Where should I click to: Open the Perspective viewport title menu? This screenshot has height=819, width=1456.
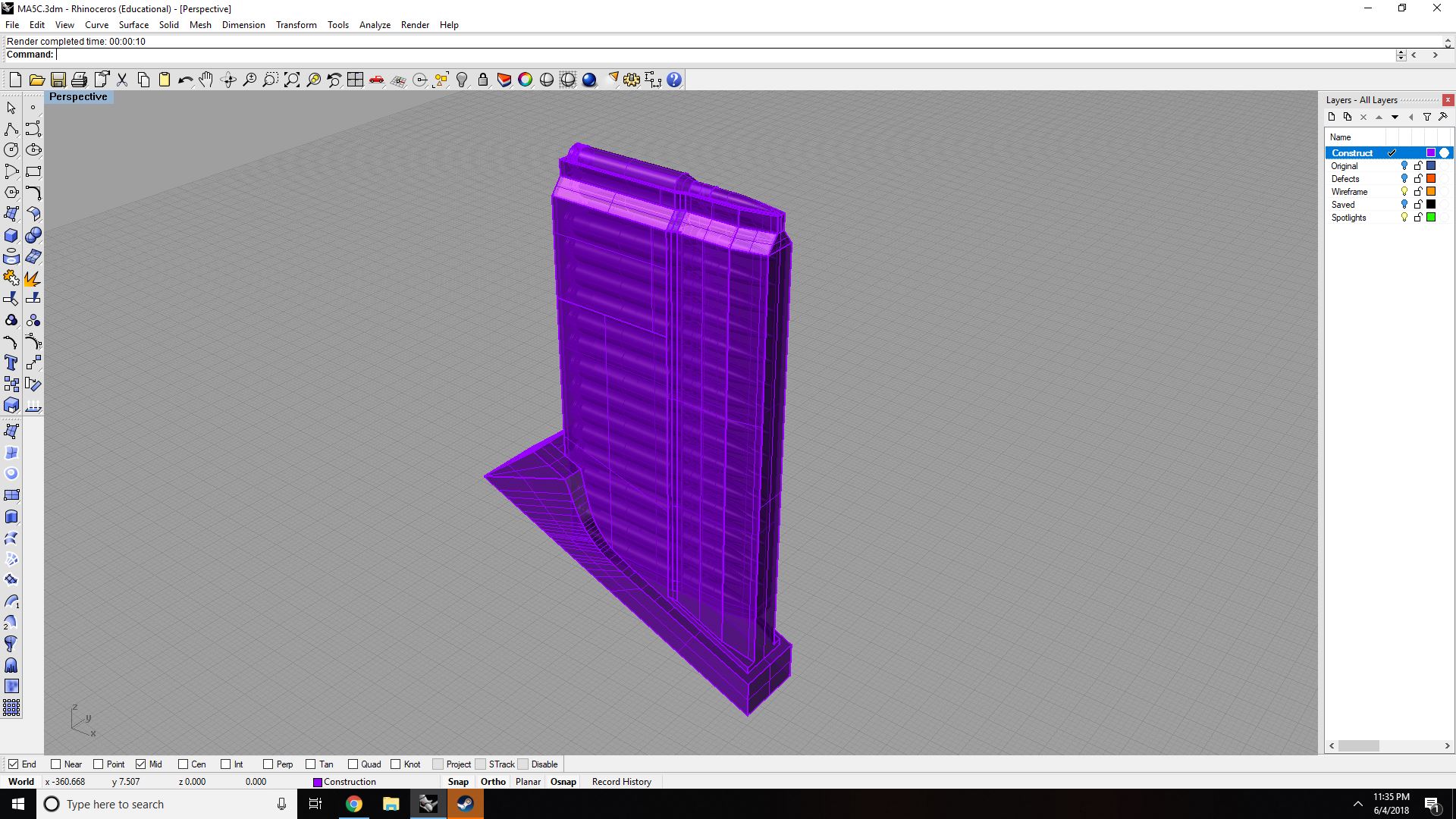[x=78, y=97]
